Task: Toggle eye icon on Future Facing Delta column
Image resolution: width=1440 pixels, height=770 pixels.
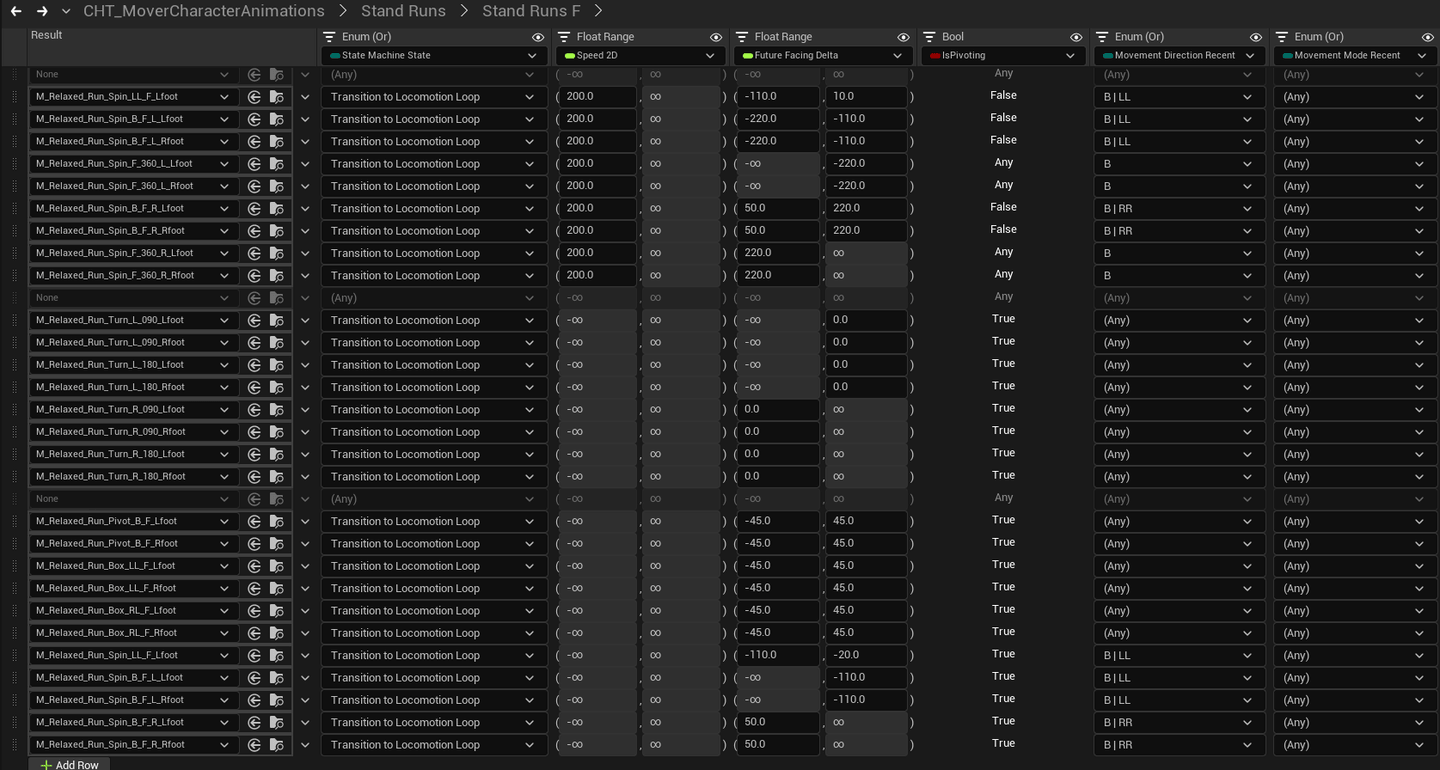Action: tap(904, 37)
